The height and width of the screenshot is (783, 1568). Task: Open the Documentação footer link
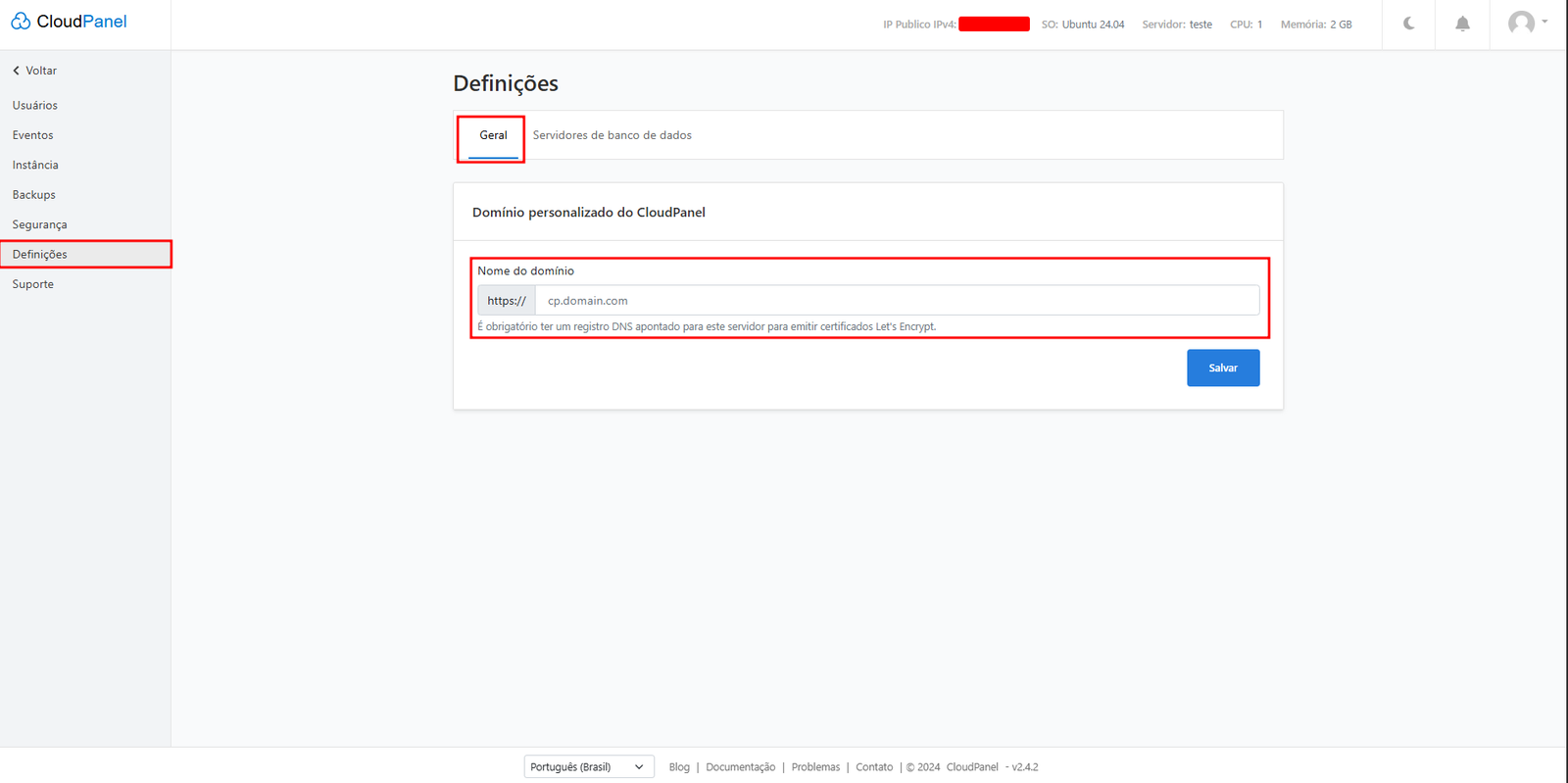pyautogui.click(x=740, y=767)
